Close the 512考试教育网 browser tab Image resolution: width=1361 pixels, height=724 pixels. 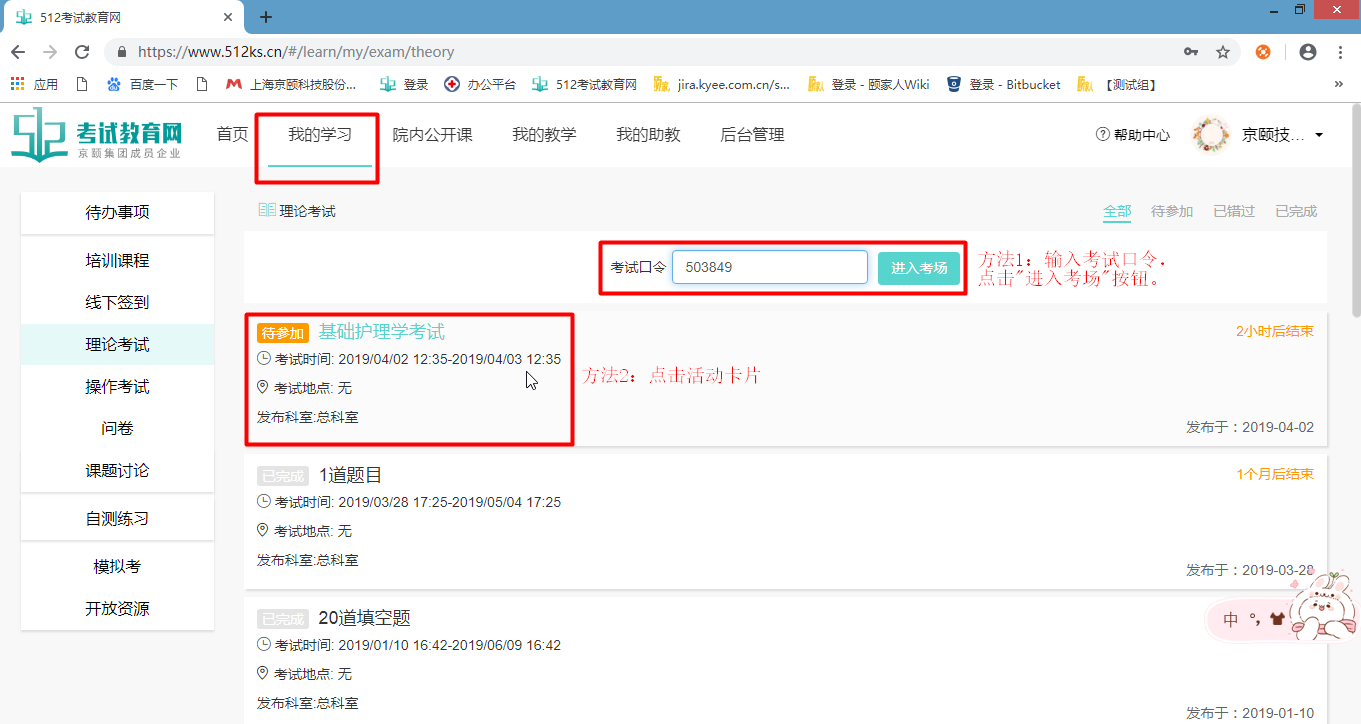[x=229, y=17]
